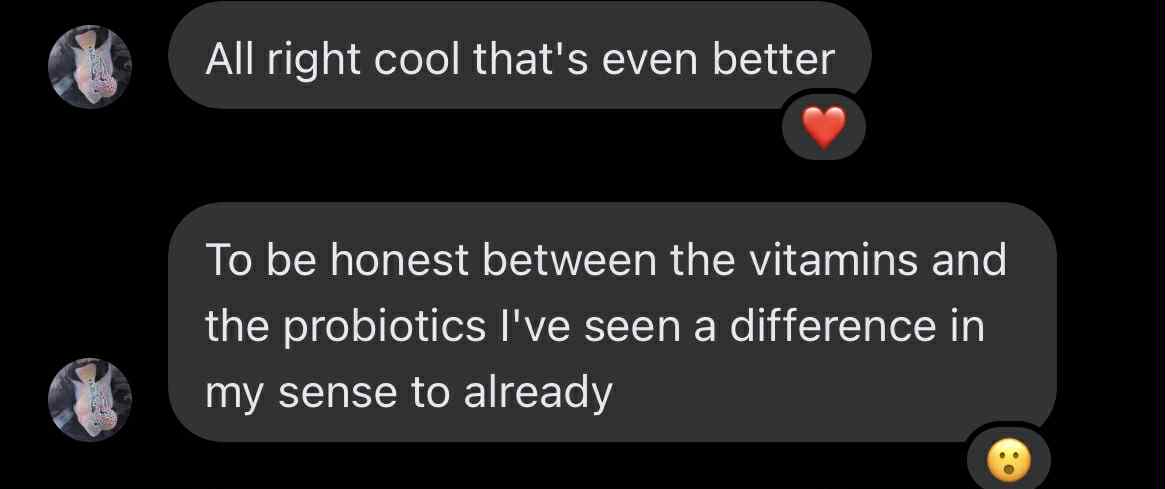Click the line 'my sense to already'
Image resolution: width=1165 pixels, height=489 pixels.
coord(408,394)
